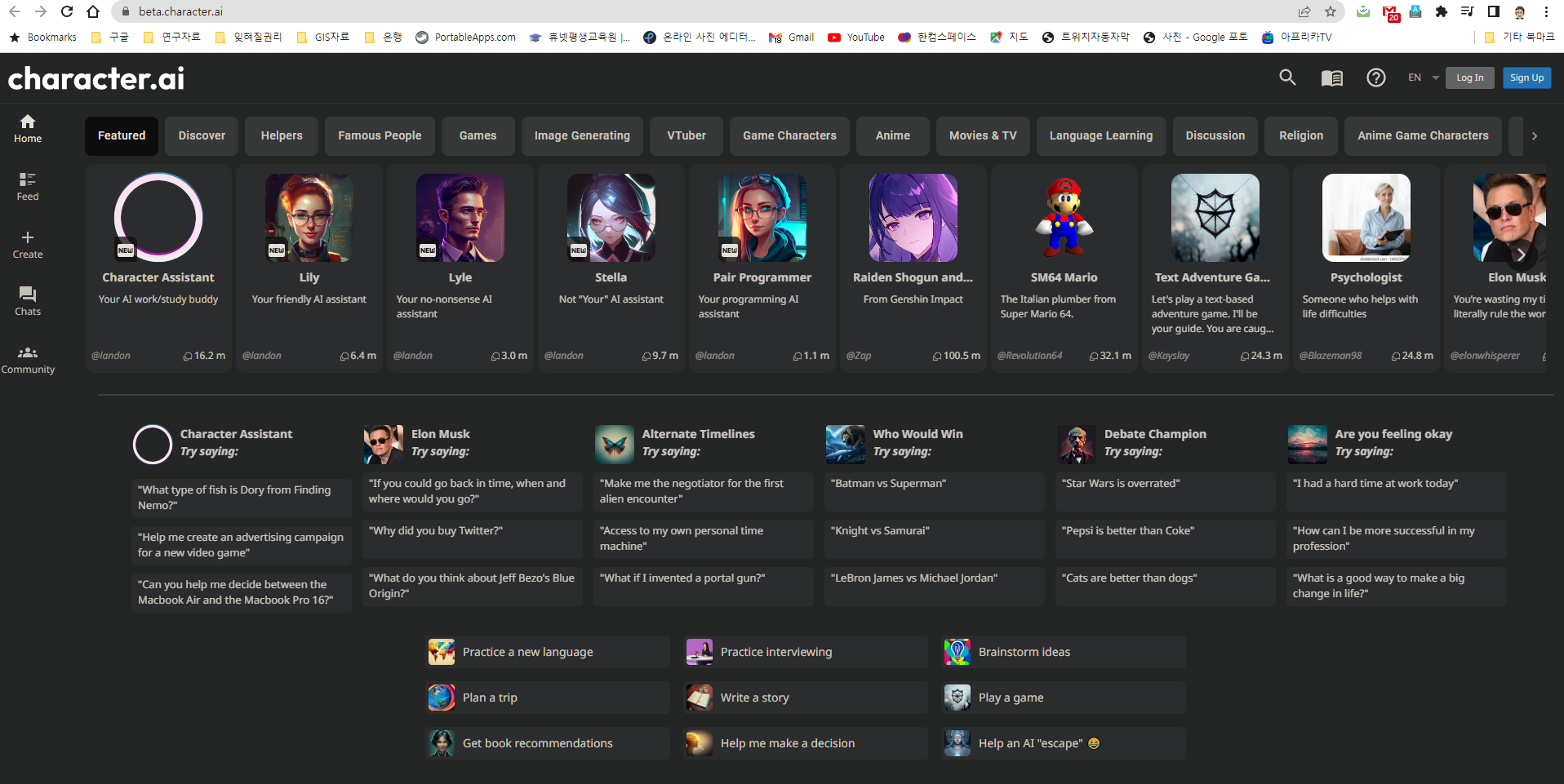
Task: Click the Practice a new language icon
Action: coord(442,652)
